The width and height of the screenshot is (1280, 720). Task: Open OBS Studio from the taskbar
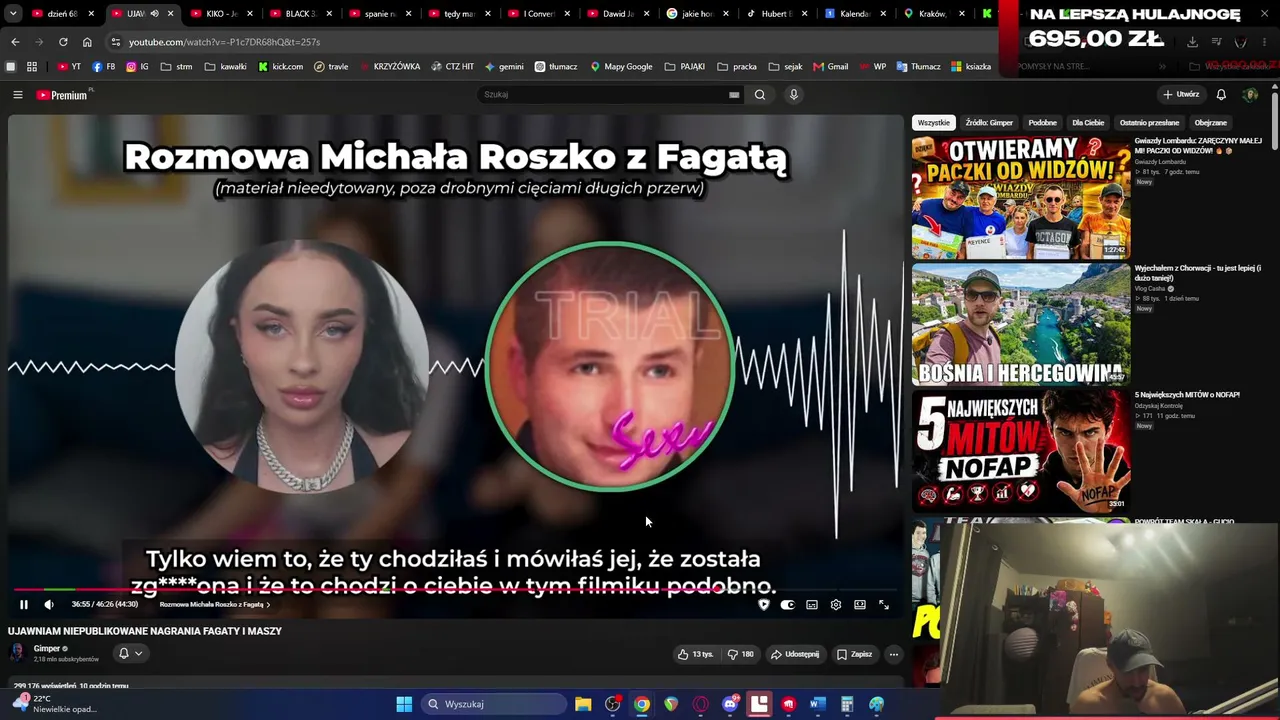613,704
